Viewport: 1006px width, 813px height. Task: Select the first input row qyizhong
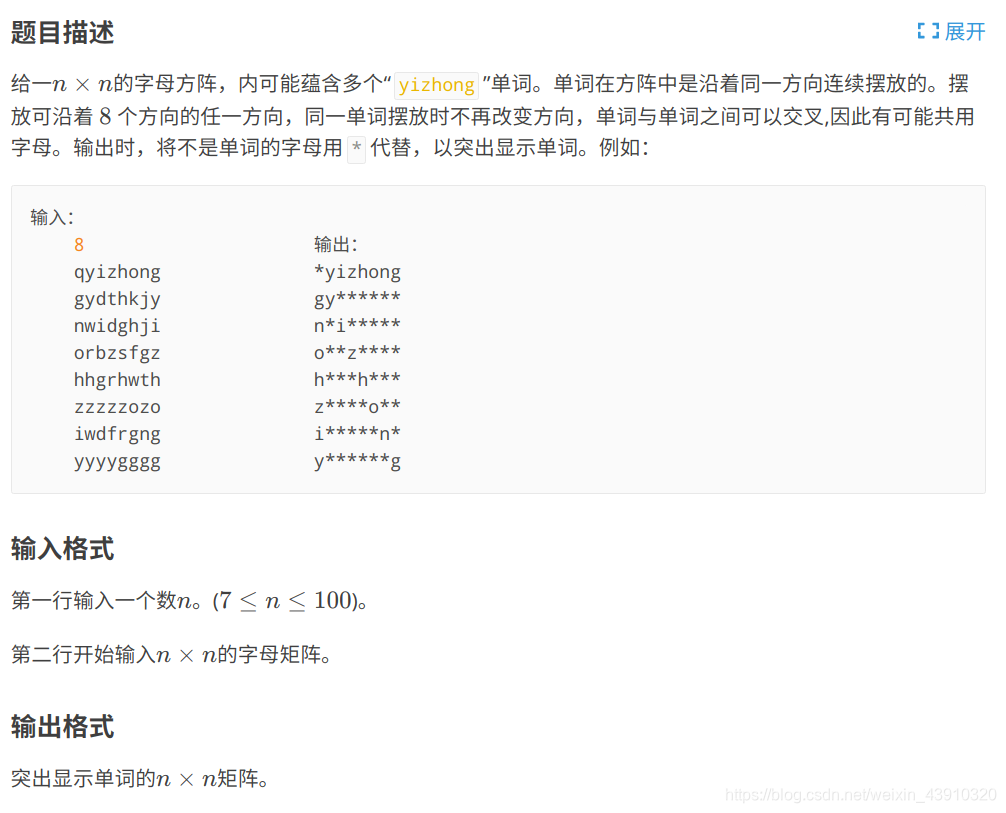[117, 271]
